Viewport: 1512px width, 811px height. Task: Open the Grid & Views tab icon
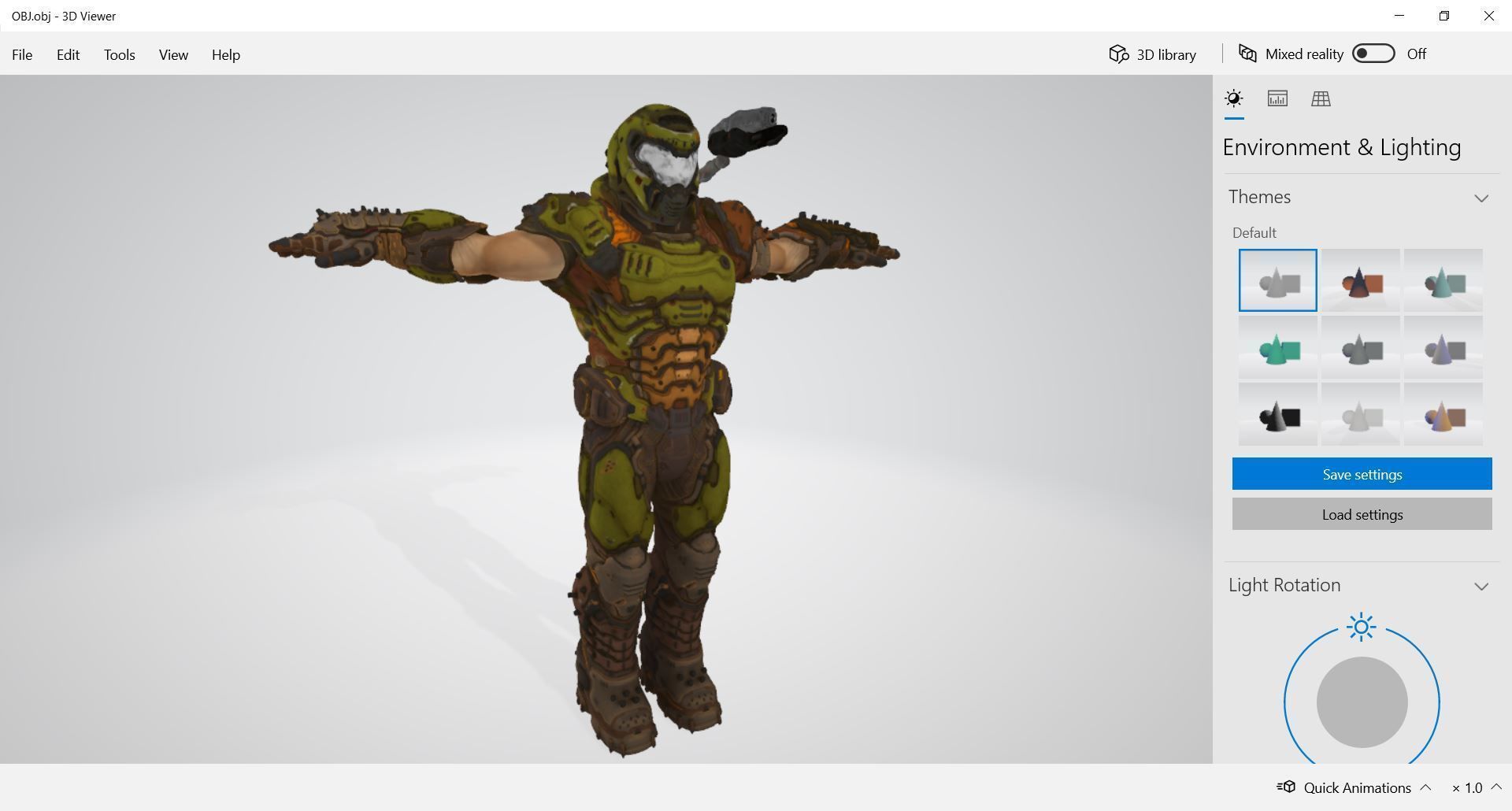pyautogui.click(x=1321, y=98)
